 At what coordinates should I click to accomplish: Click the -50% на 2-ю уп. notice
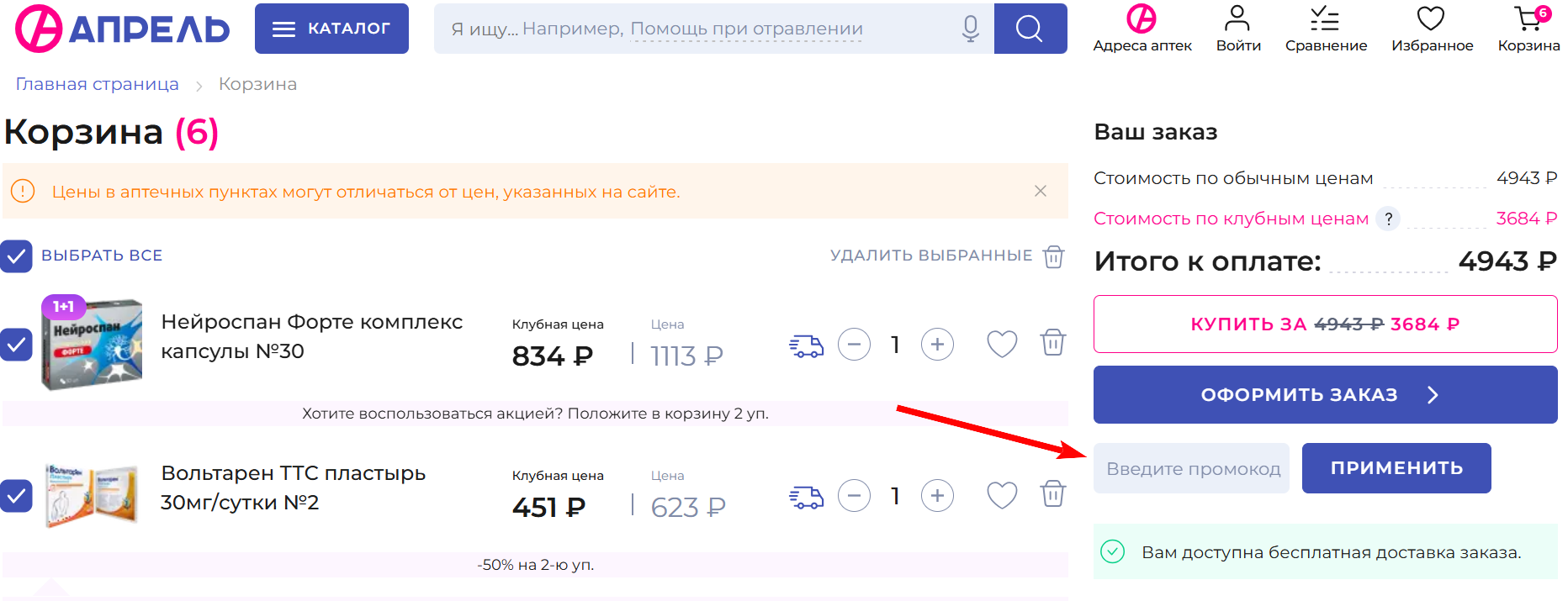click(535, 565)
